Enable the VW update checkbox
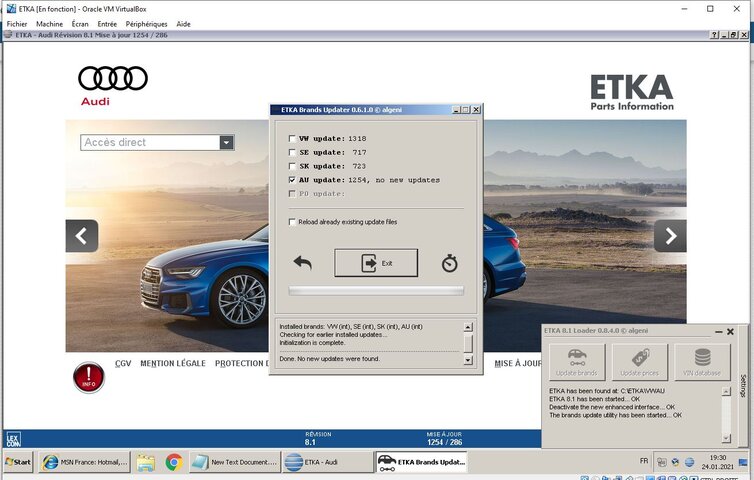Screen dimensions: 754x480 coord(292,139)
